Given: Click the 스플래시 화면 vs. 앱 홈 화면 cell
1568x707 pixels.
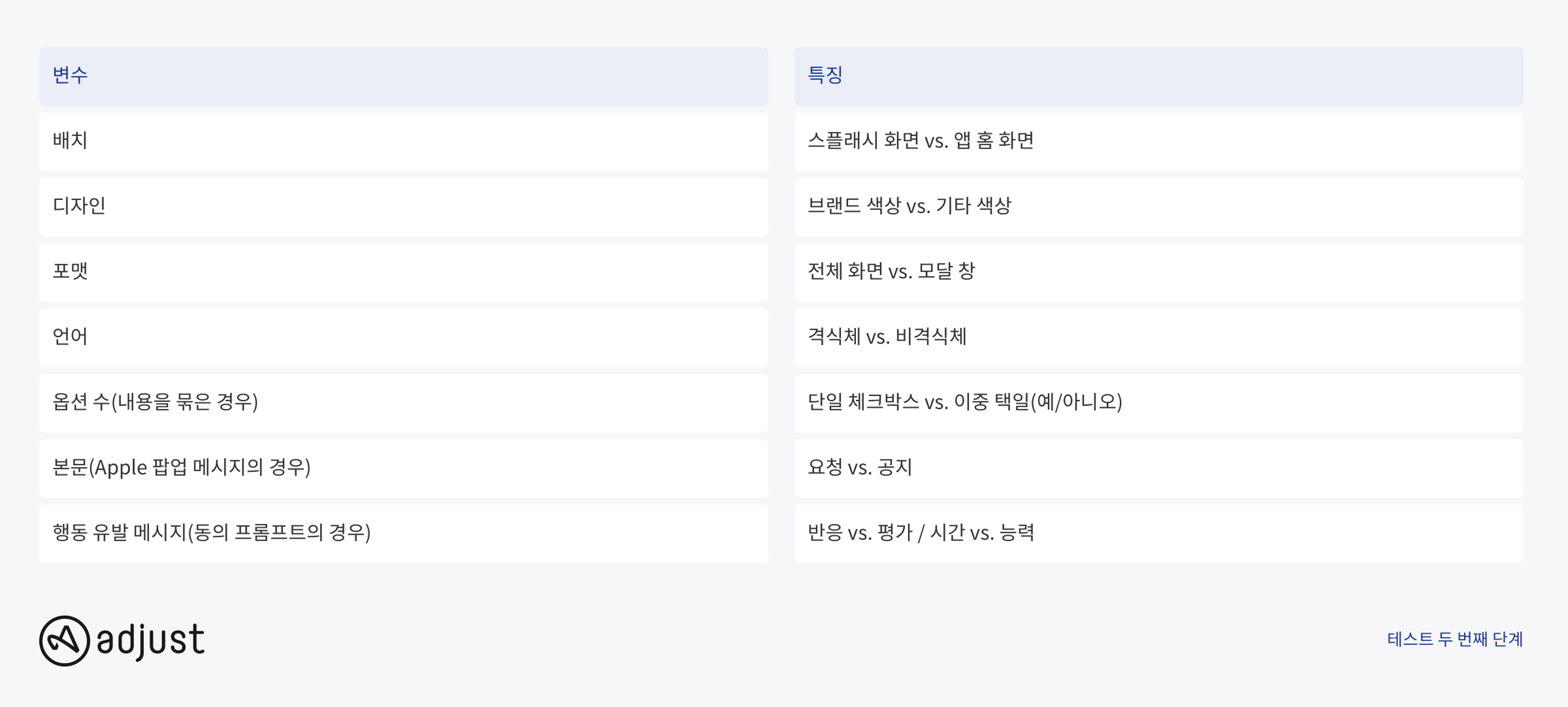Looking at the screenshot, I should click(1159, 141).
